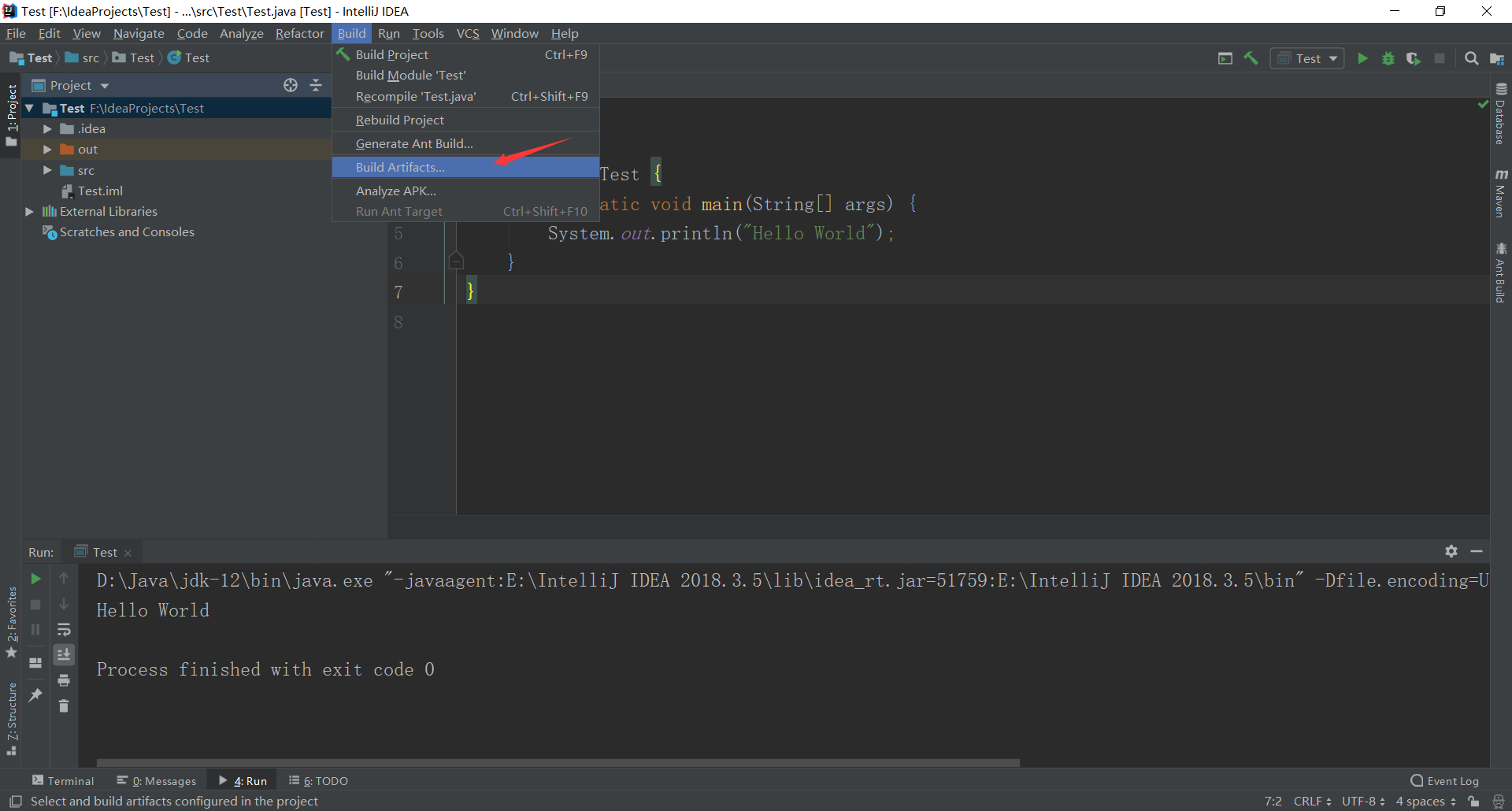Click the Run console horizontal scrollbar
Image resolution: width=1512 pixels, height=811 pixels.
(558, 762)
